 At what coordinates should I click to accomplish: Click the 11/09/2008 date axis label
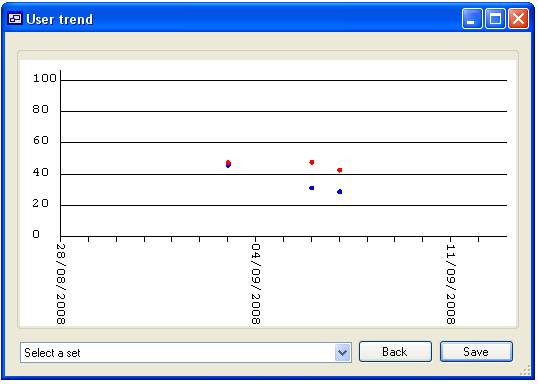point(451,284)
